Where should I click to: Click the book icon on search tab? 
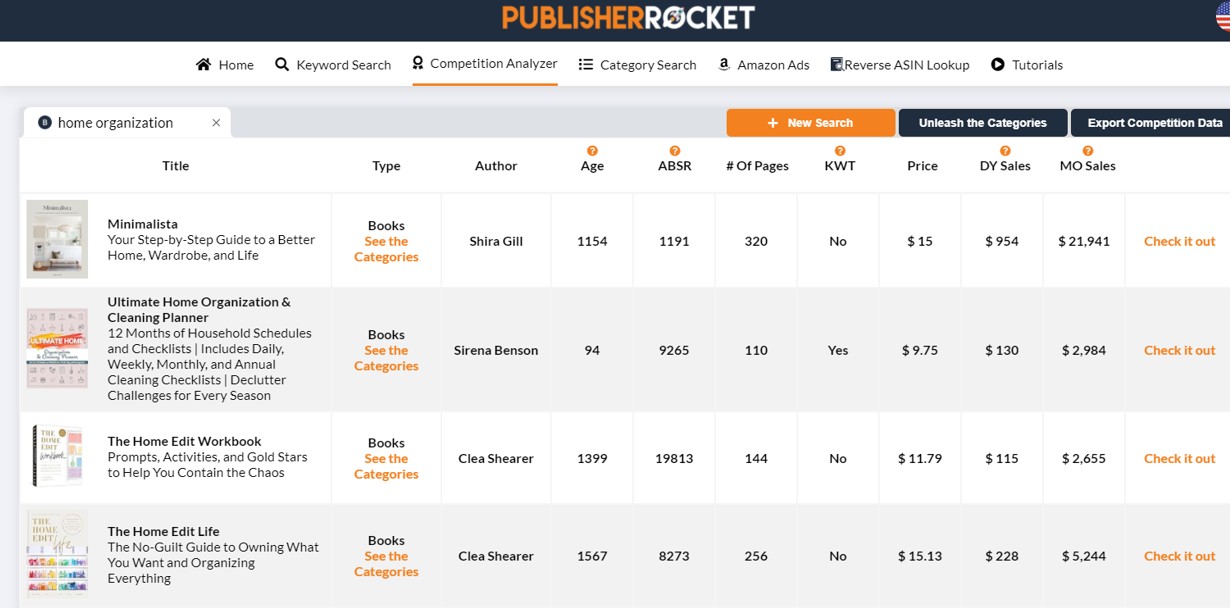44,123
